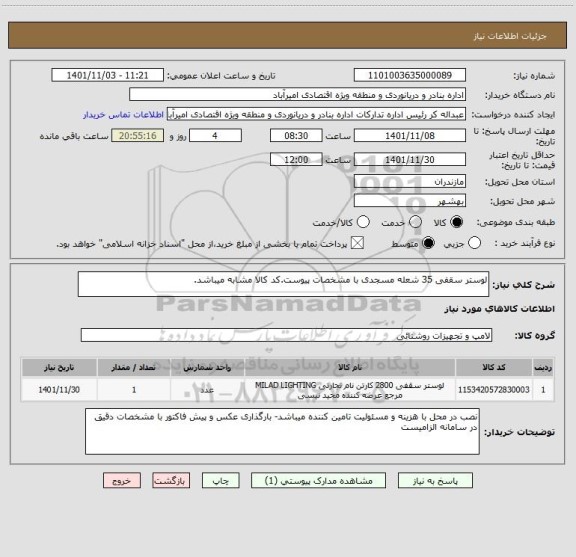576x557 pixels.
Task: Select the متوسط purchase type radio
Action: point(428,243)
